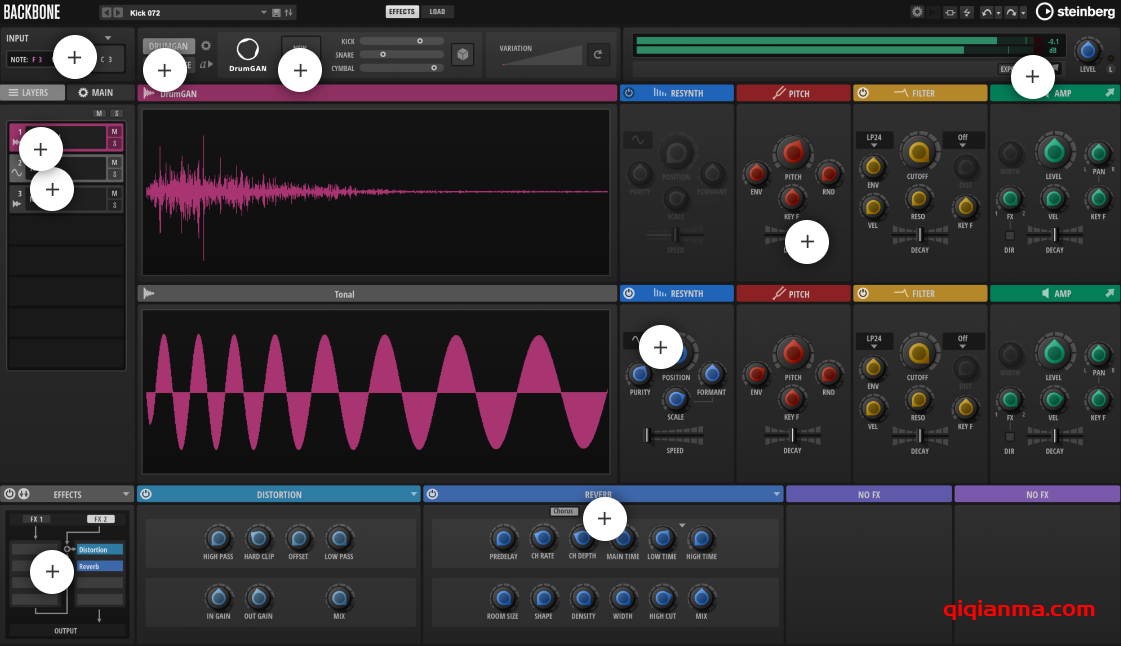1121x646 pixels.
Task: Mute layer 3 with its M button
Action: click(x=114, y=193)
